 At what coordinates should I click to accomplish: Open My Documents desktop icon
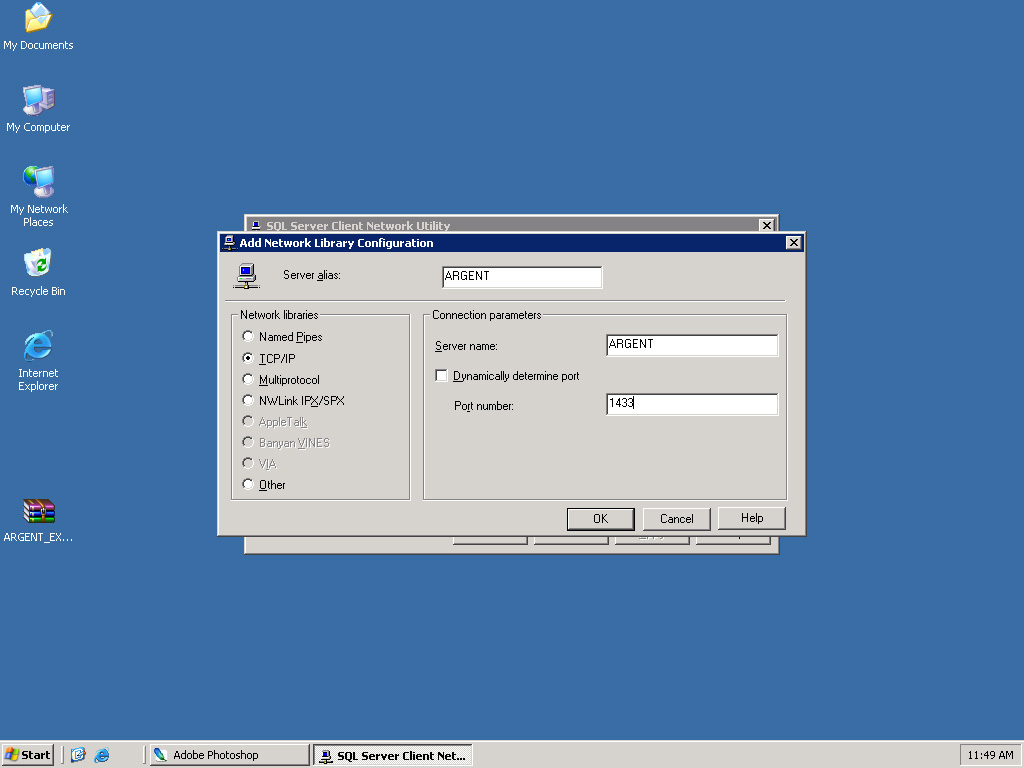(38, 19)
